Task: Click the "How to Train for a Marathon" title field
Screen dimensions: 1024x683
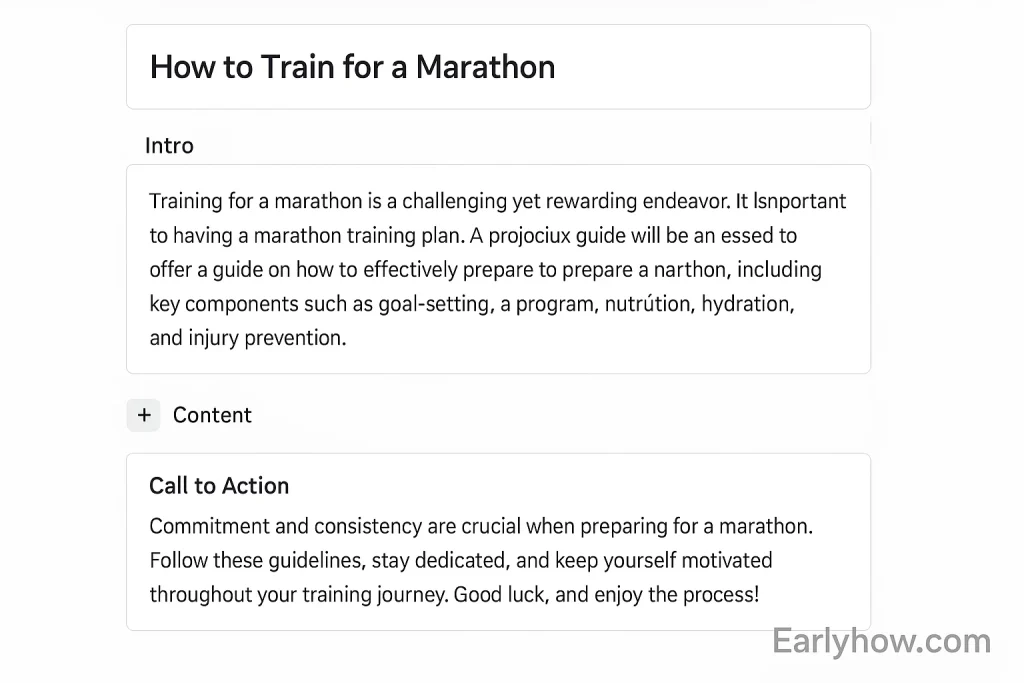Action: (498, 67)
